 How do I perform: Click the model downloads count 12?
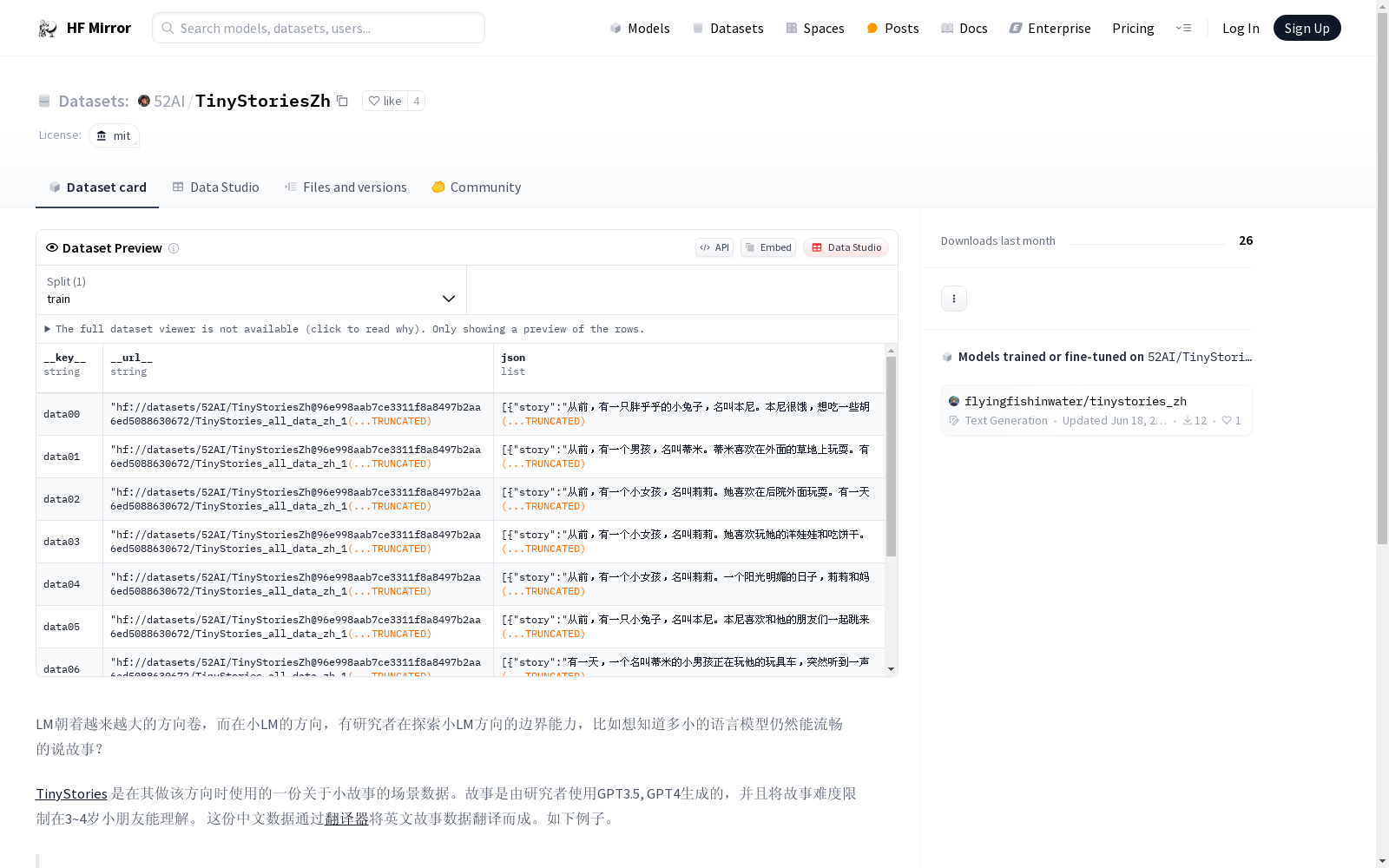(1195, 421)
